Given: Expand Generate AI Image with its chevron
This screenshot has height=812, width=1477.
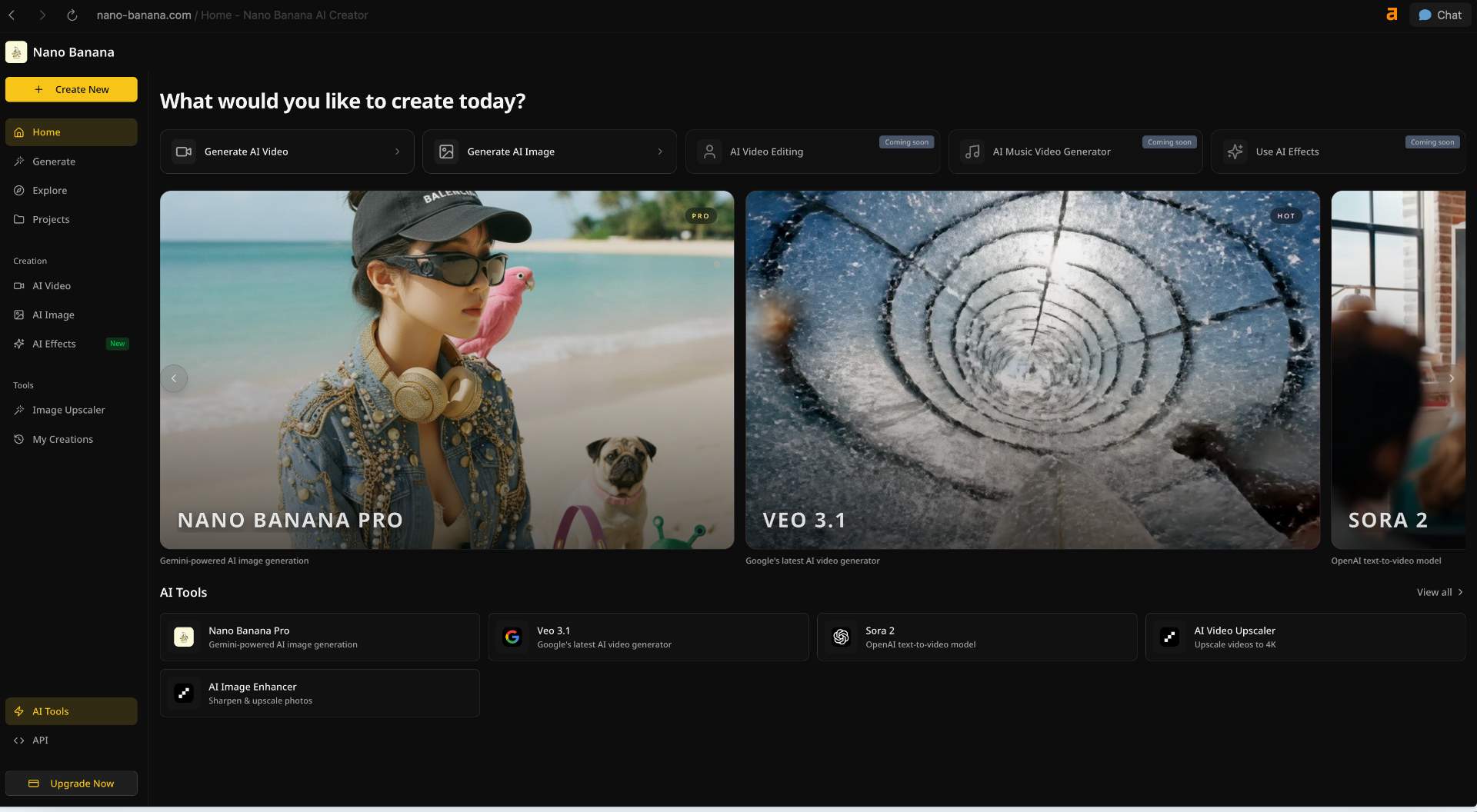Looking at the screenshot, I should [660, 152].
